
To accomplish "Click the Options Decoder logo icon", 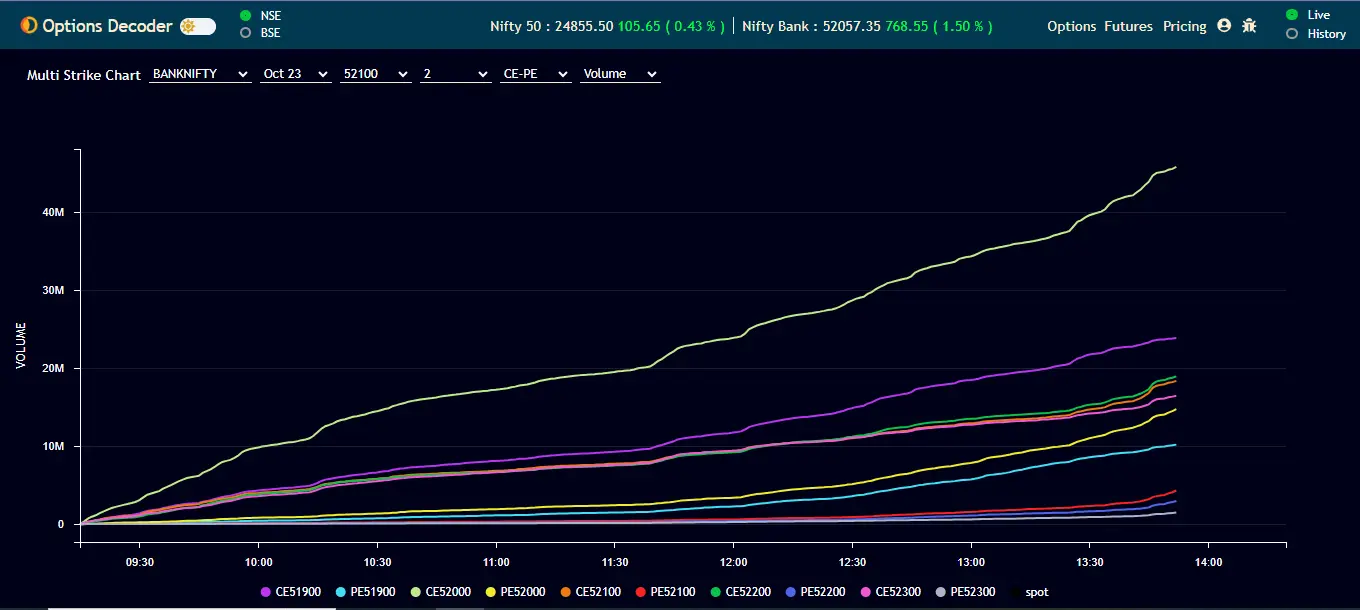I will [x=28, y=26].
